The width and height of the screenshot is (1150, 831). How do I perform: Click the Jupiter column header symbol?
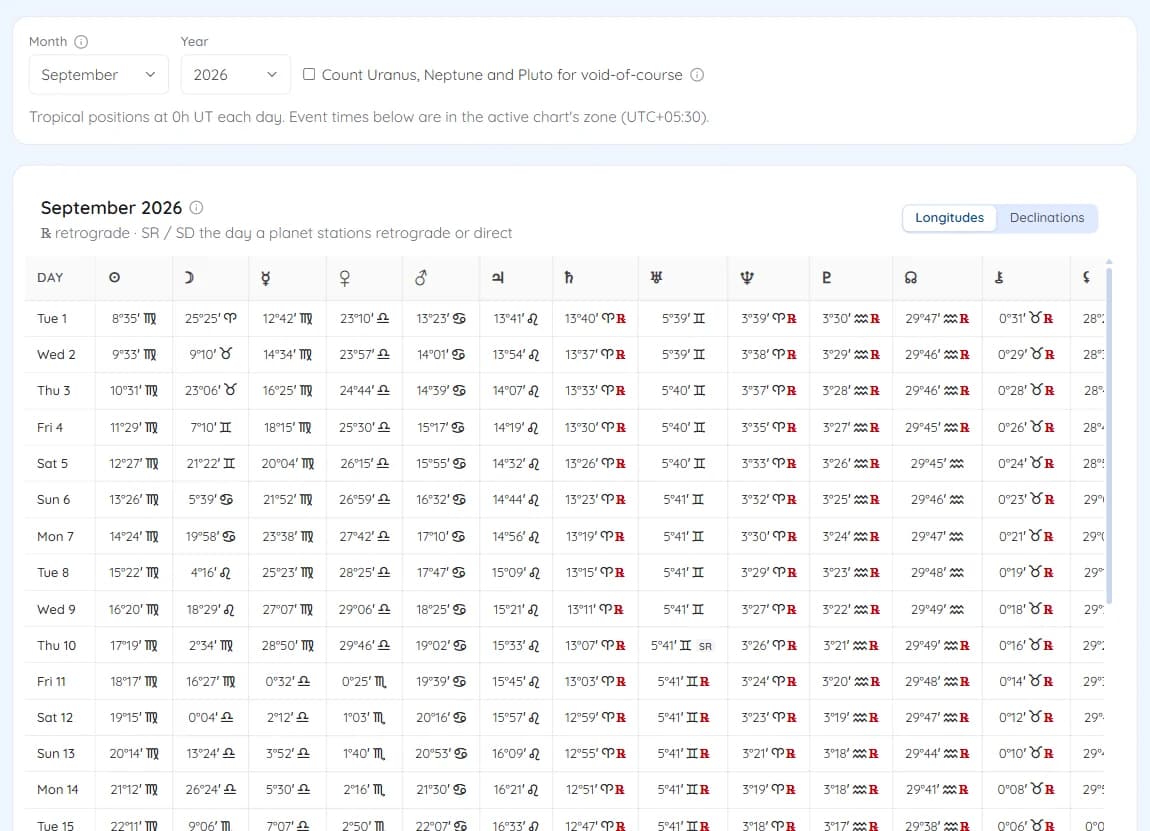[x=498, y=277]
